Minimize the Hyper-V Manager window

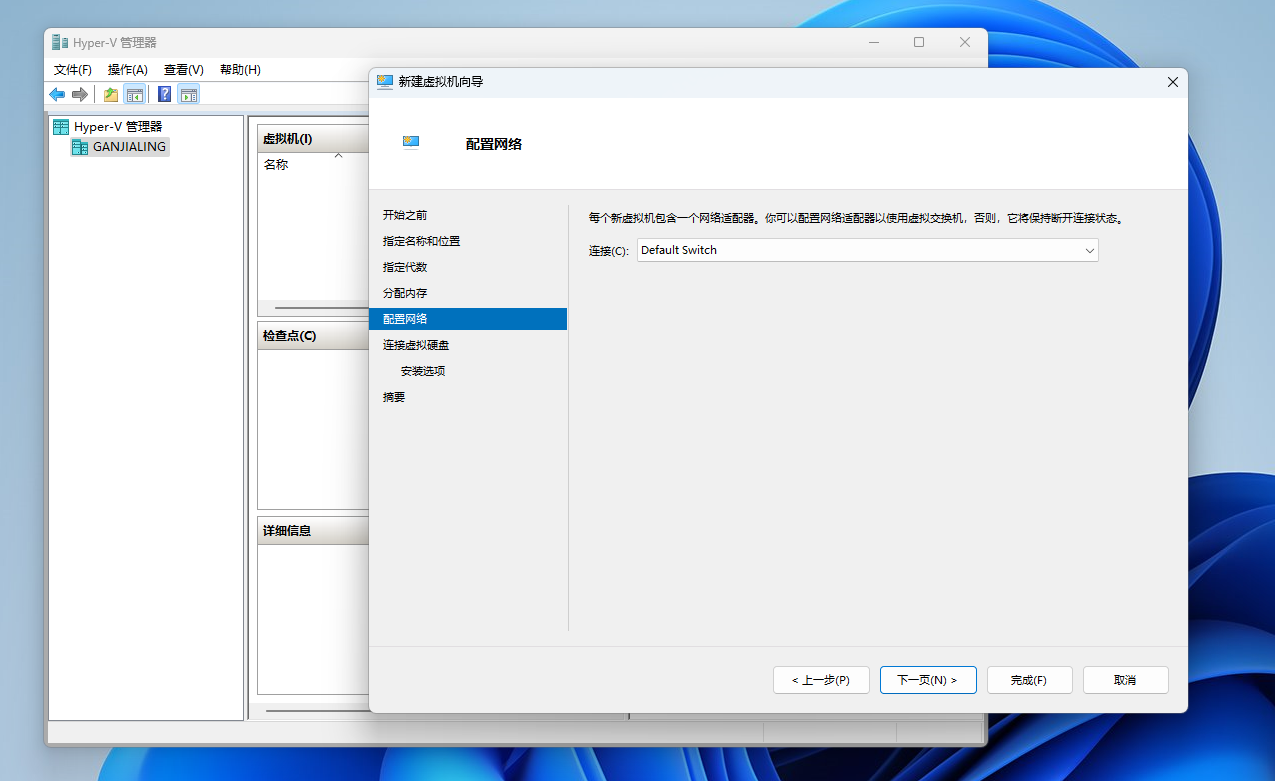pyautogui.click(x=873, y=42)
